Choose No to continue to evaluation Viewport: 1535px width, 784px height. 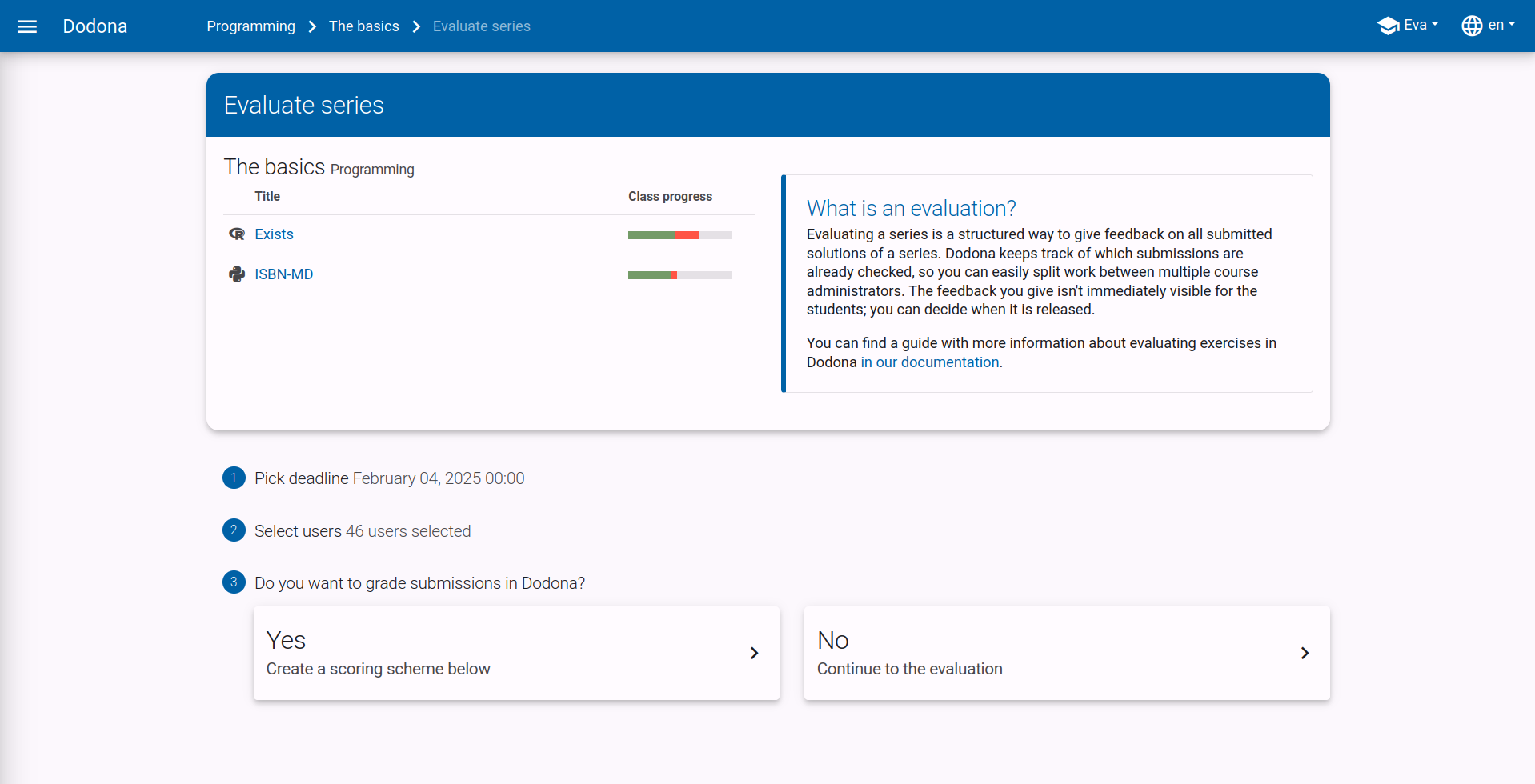click(1067, 654)
